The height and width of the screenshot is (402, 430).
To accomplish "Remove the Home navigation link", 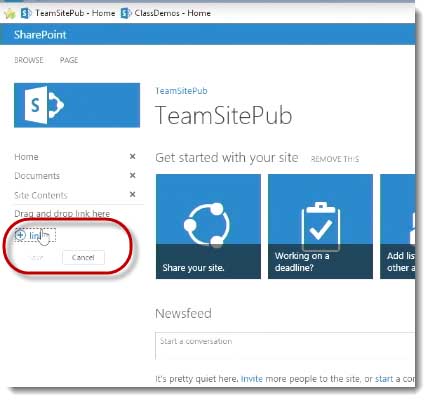I will point(132,156).
